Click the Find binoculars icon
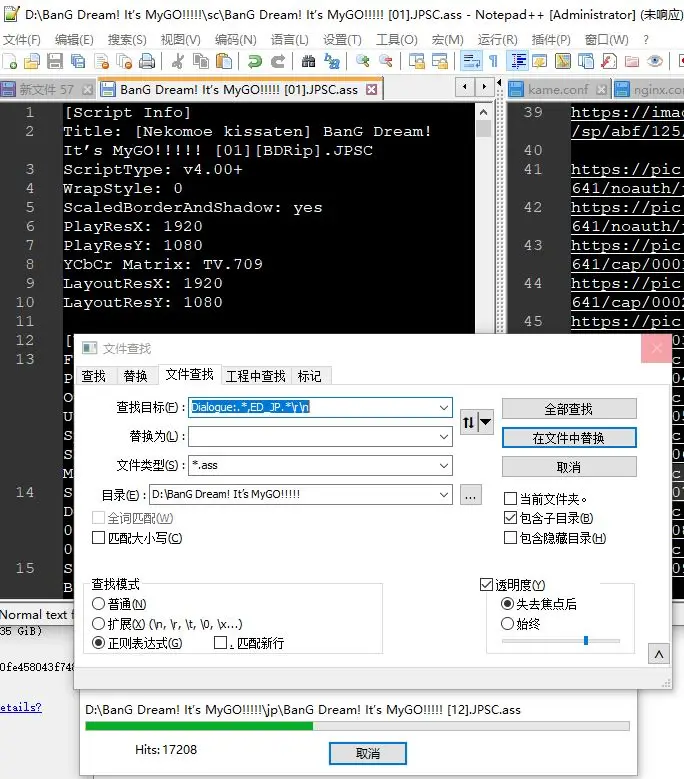684x779 pixels. click(308, 62)
